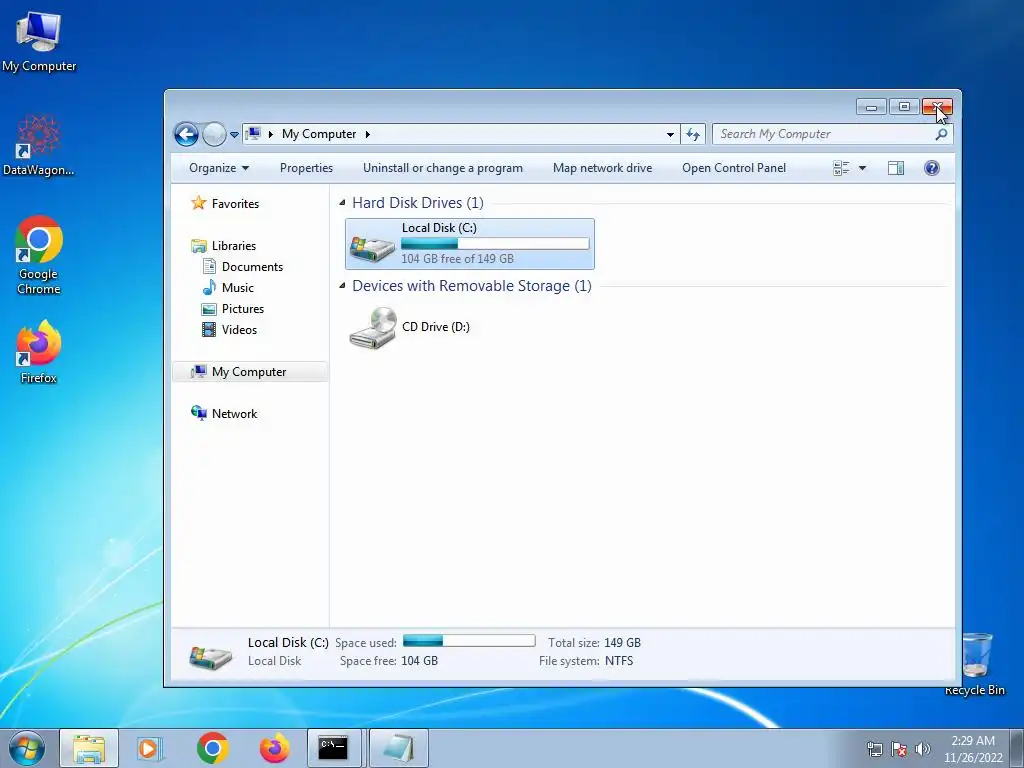1024x768 pixels.
Task: Close the My Computer window
Action: click(x=937, y=106)
